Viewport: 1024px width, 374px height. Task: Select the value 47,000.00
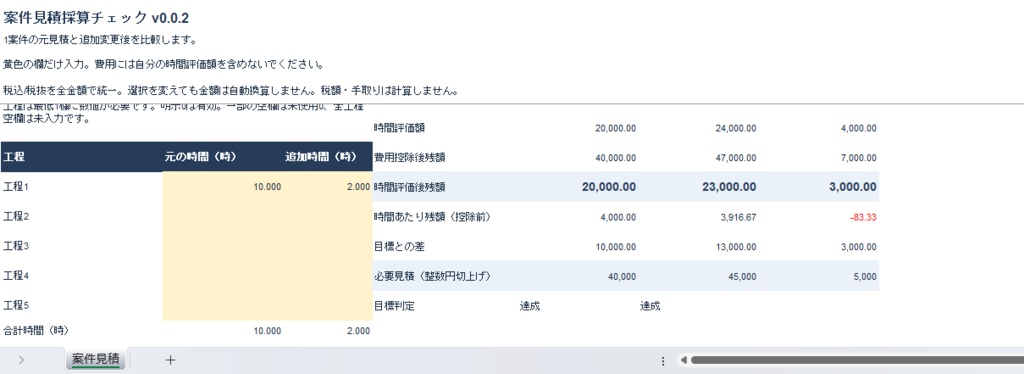point(735,157)
